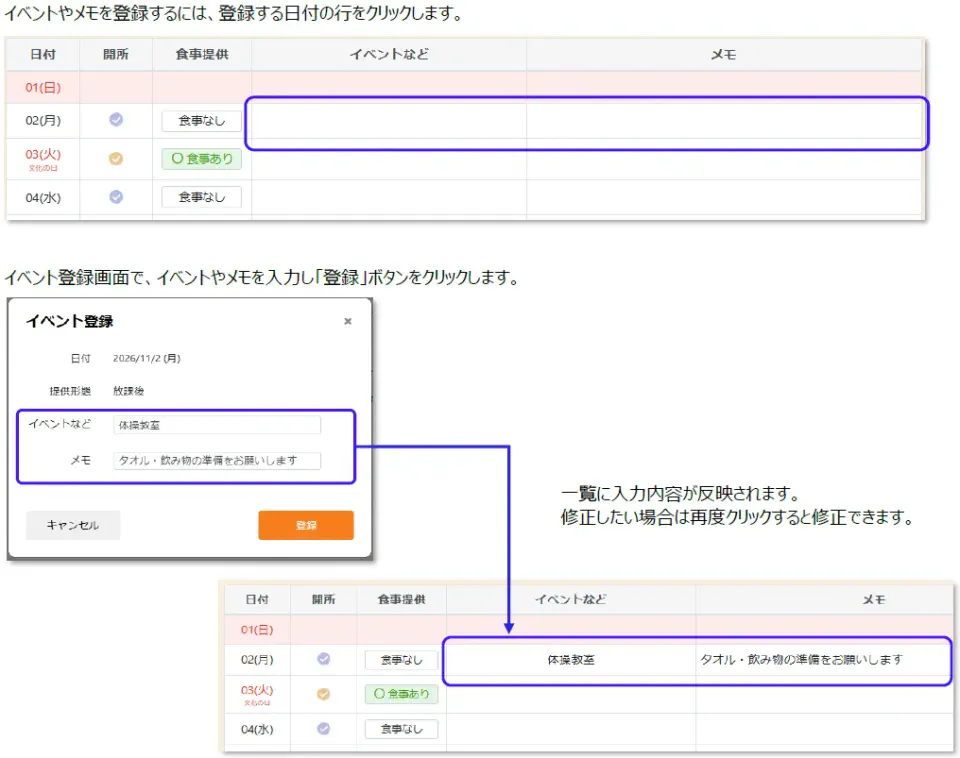Image resolution: width=960 pixels, height=758 pixels.
Task: Click 食事なし button for 02(月) in top table
Action: 201,121
